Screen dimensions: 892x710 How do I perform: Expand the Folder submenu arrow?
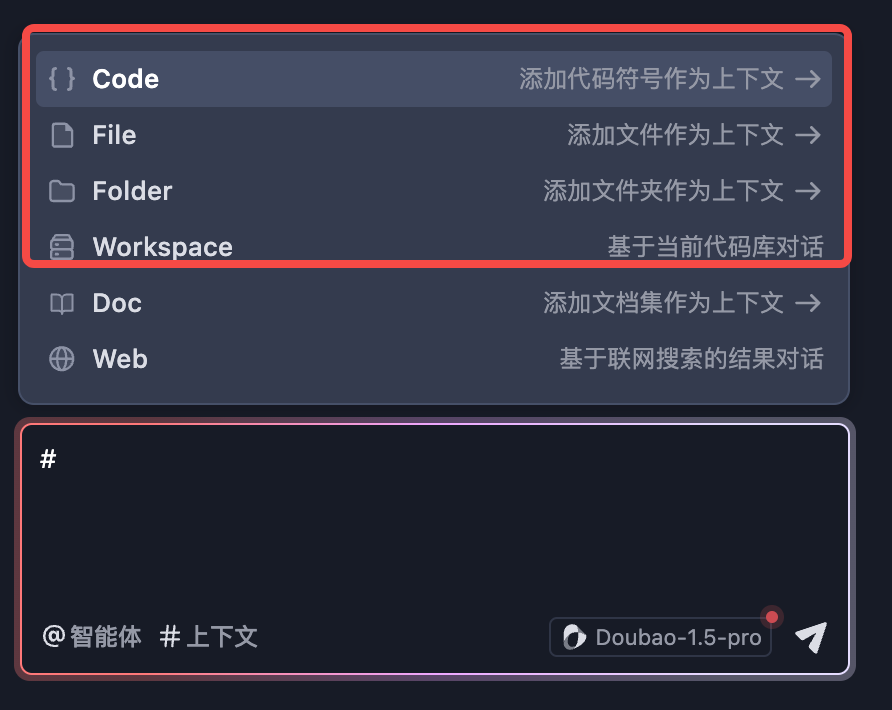coord(808,191)
